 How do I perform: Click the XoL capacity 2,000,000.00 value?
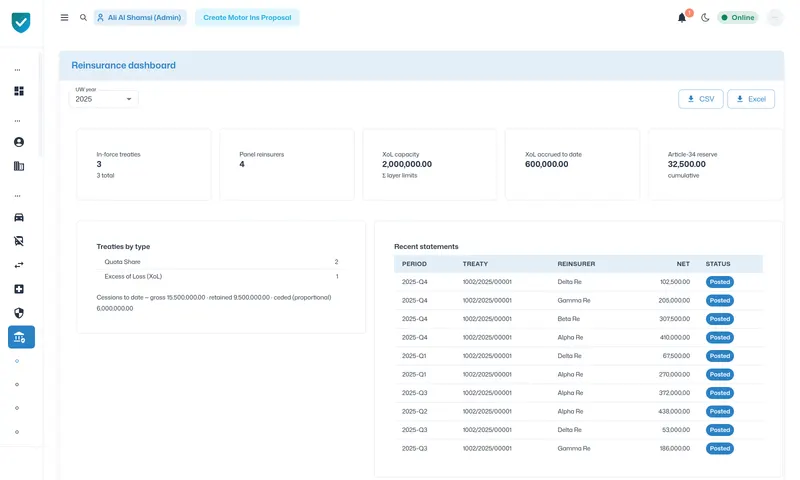pyautogui.click(x=407, y=164)
